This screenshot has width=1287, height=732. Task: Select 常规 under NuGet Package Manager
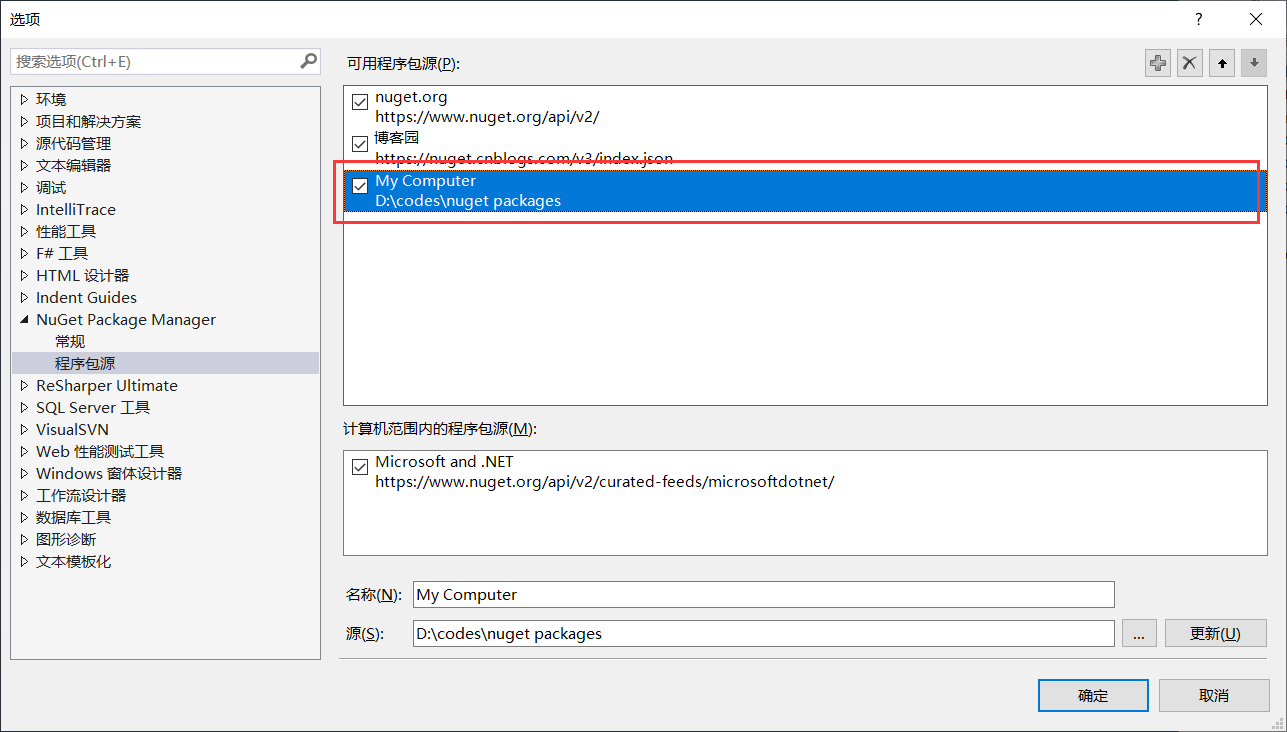(x=70, y=342)
